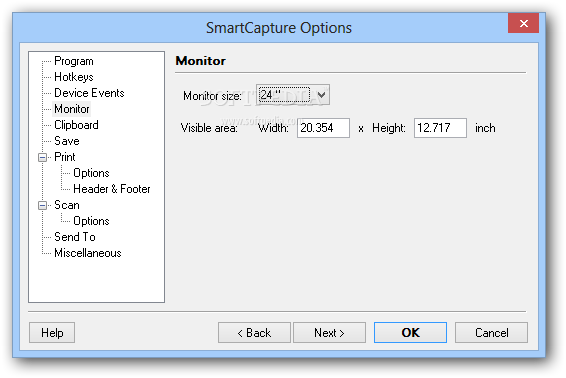Click the Help button
The width and height of the screenshot is (566, 378).
[x=52, y=333]
